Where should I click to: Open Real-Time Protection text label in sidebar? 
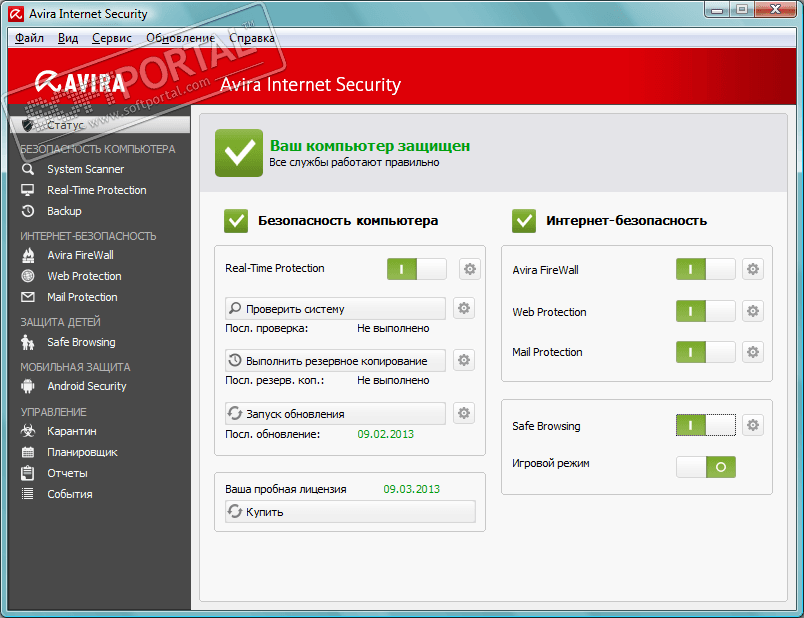97,190
